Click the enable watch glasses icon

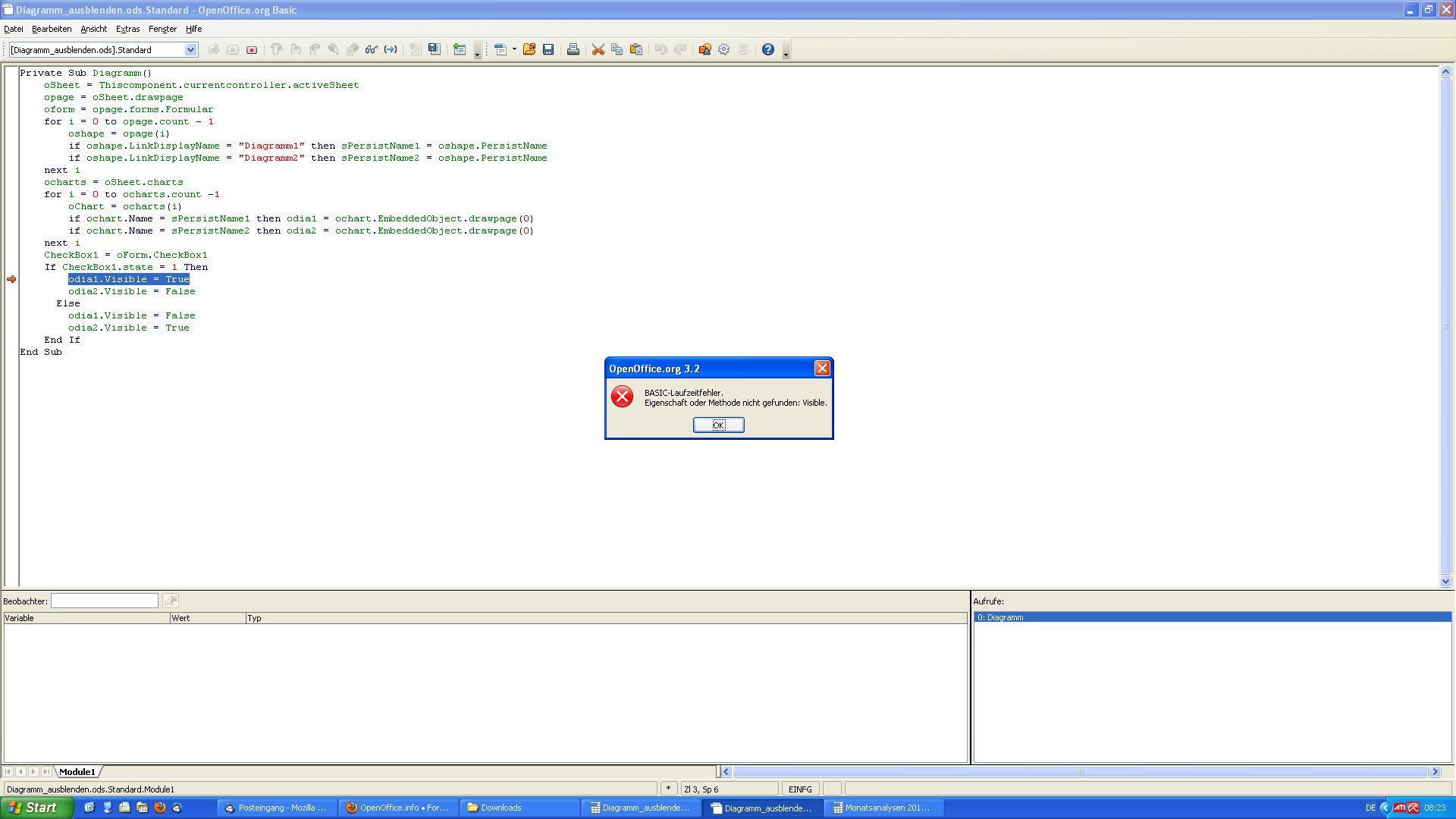pos(372,50)
